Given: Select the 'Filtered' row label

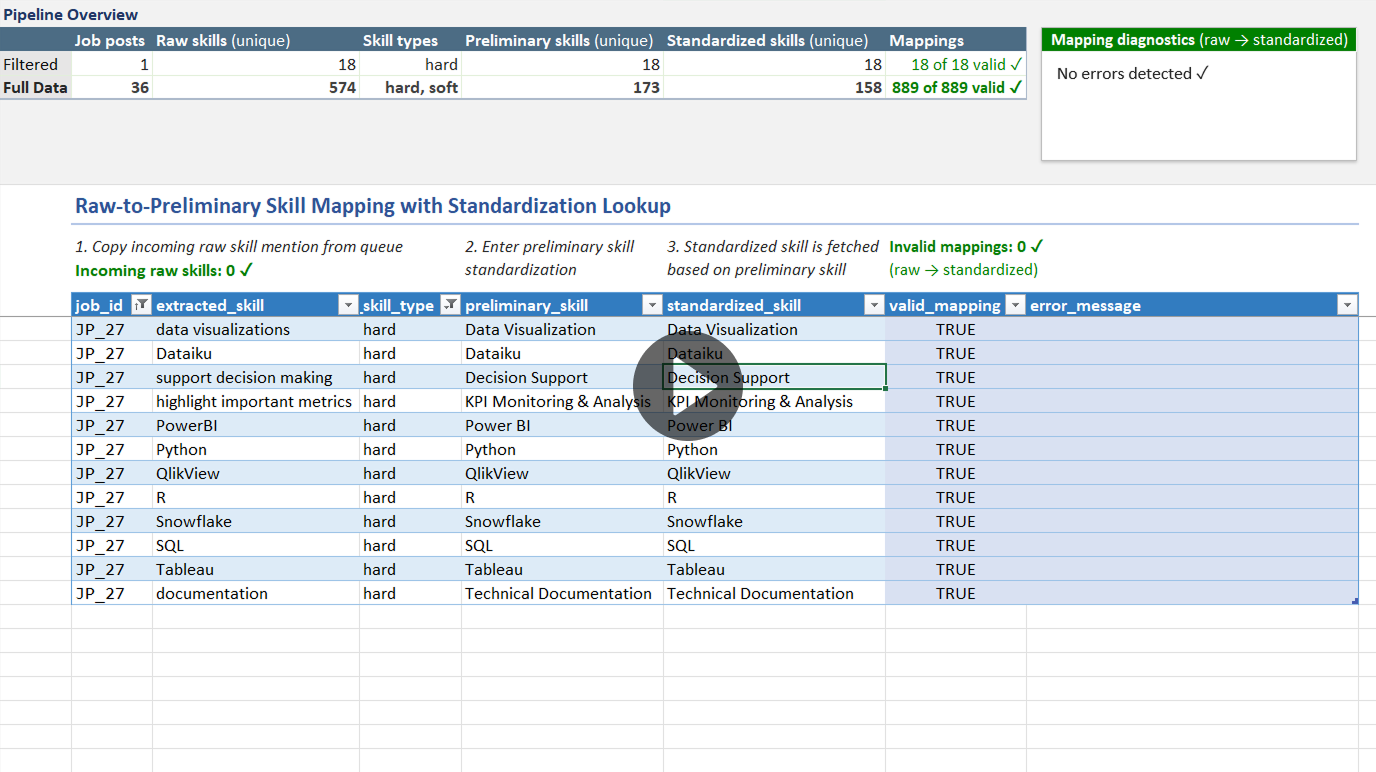Looking at the screenshot, I should pos(35,64).
